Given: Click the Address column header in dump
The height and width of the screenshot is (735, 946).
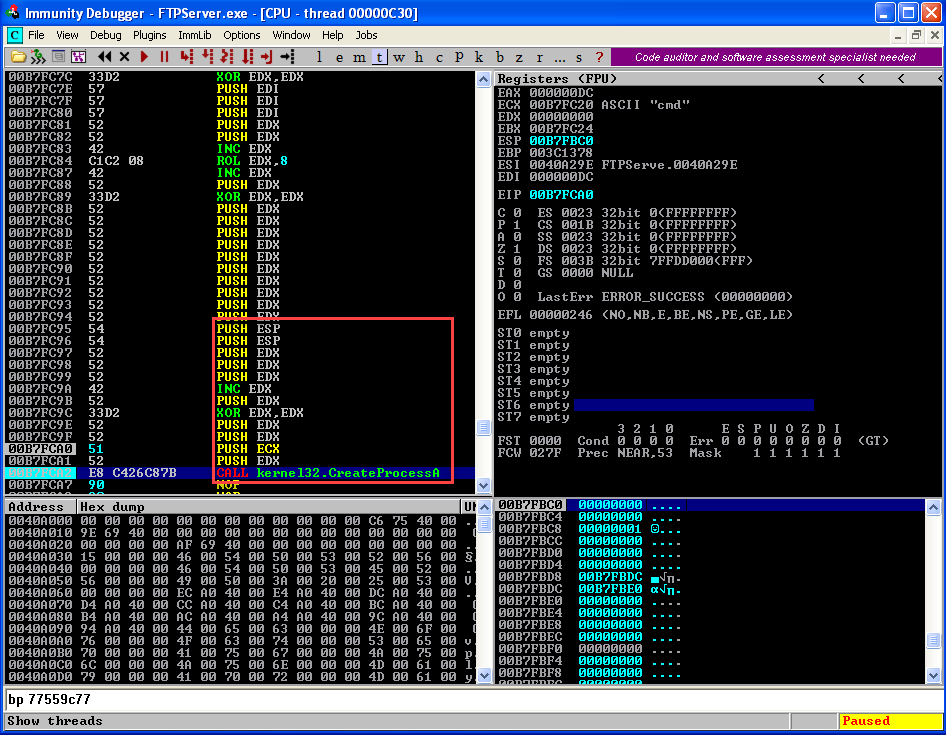Looking at the screenshot, I should (40, 507).
